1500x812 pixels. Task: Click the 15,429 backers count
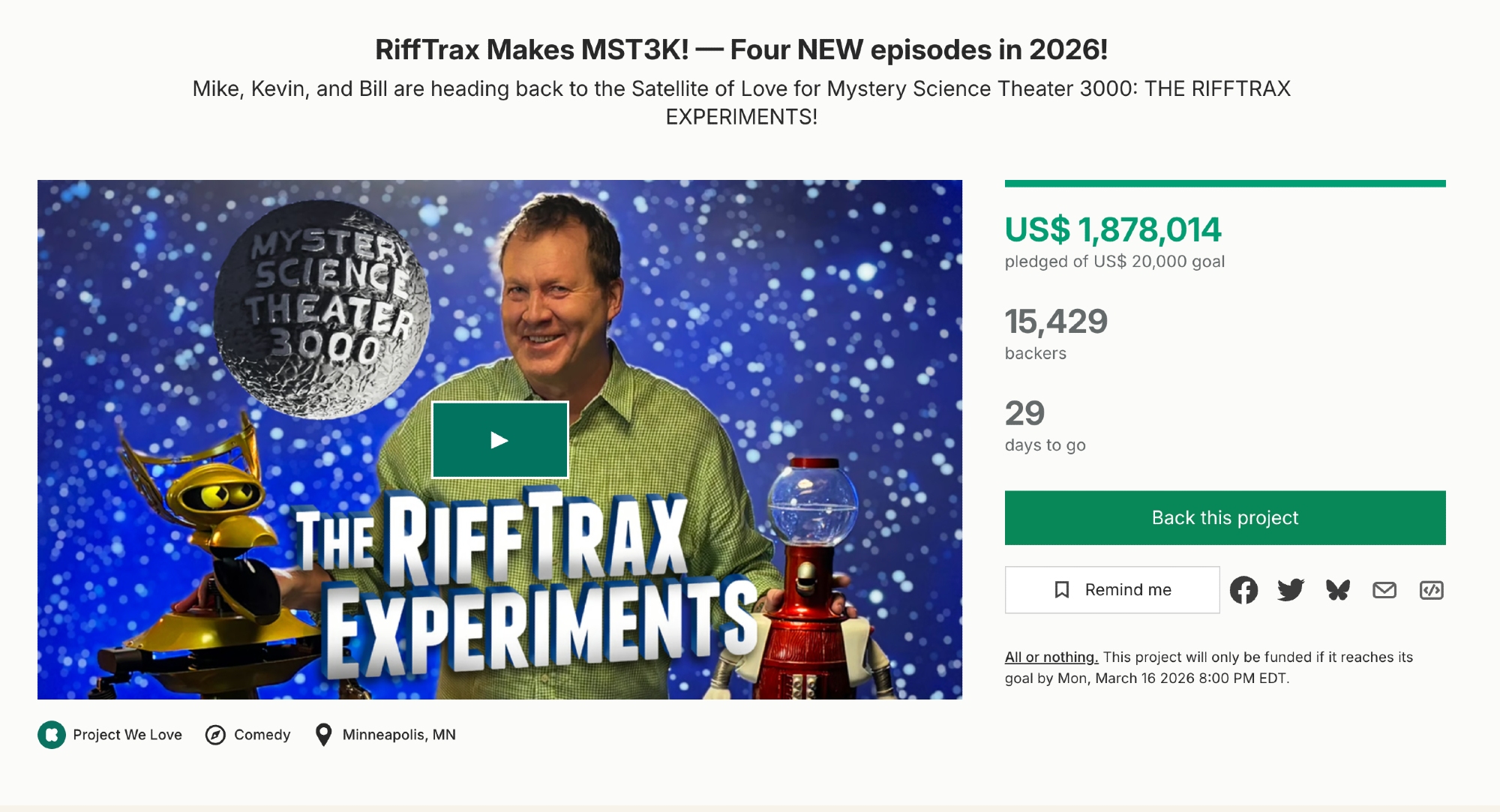[x=1056, y=322]
